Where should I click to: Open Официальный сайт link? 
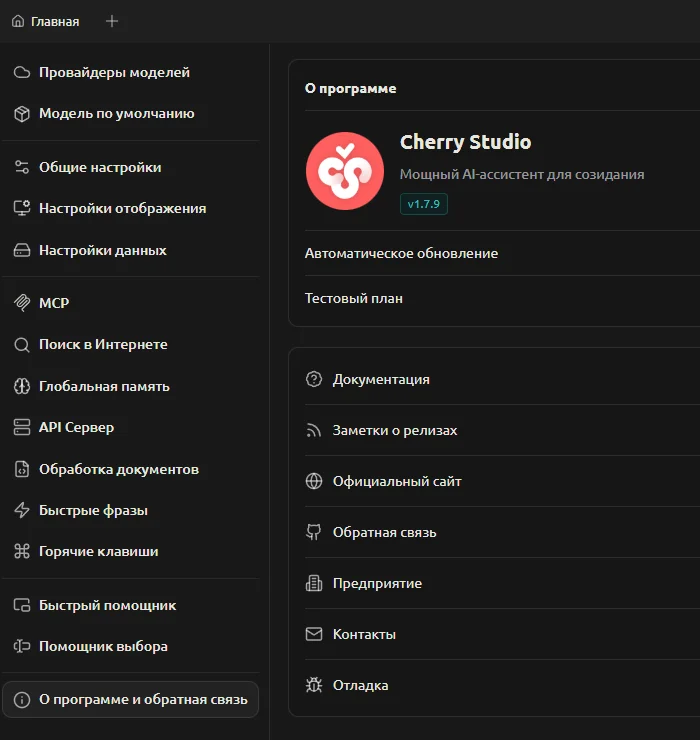pos(397,482)
